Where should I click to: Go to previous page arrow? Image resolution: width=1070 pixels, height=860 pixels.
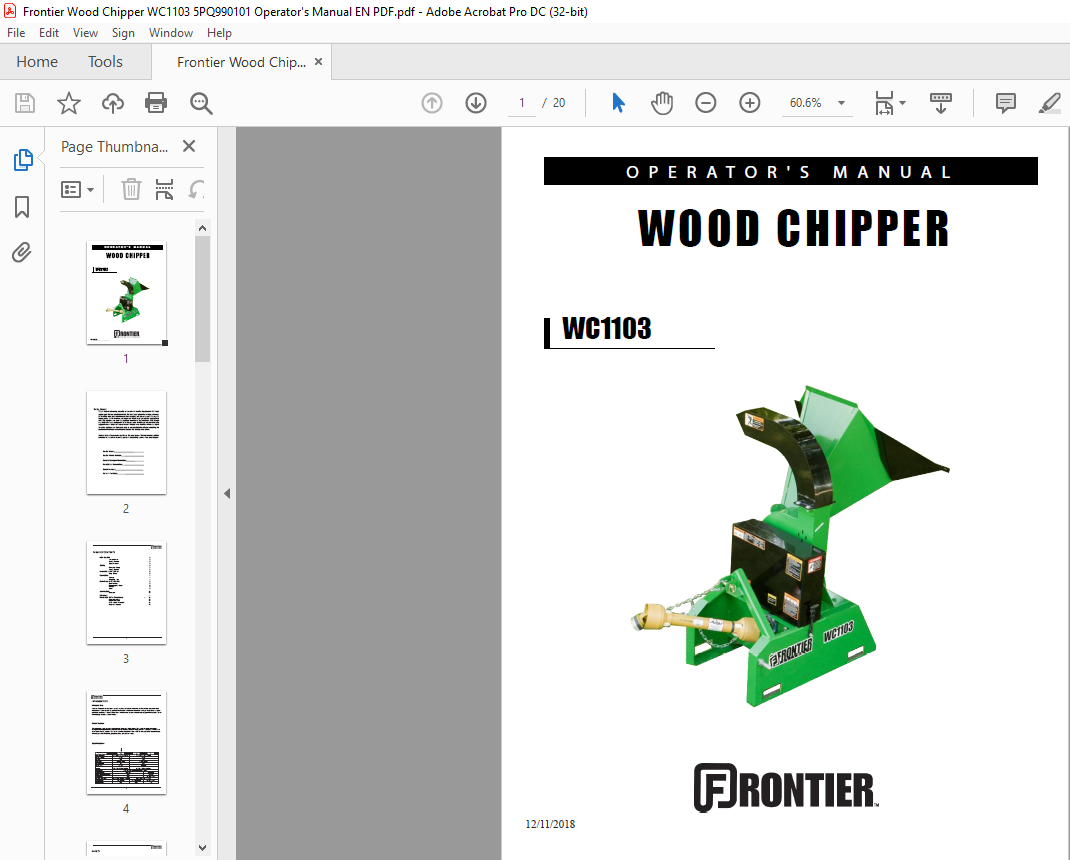432,103
